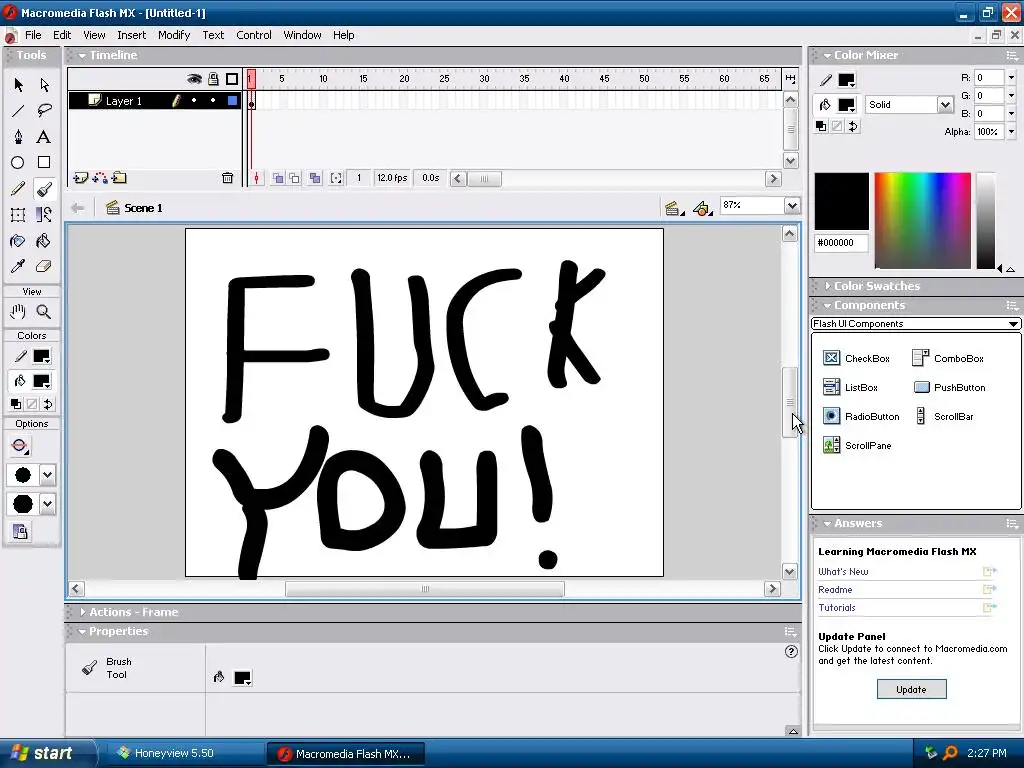
Task: Select the Eraser tool
Action: click(x=44, y=266)
